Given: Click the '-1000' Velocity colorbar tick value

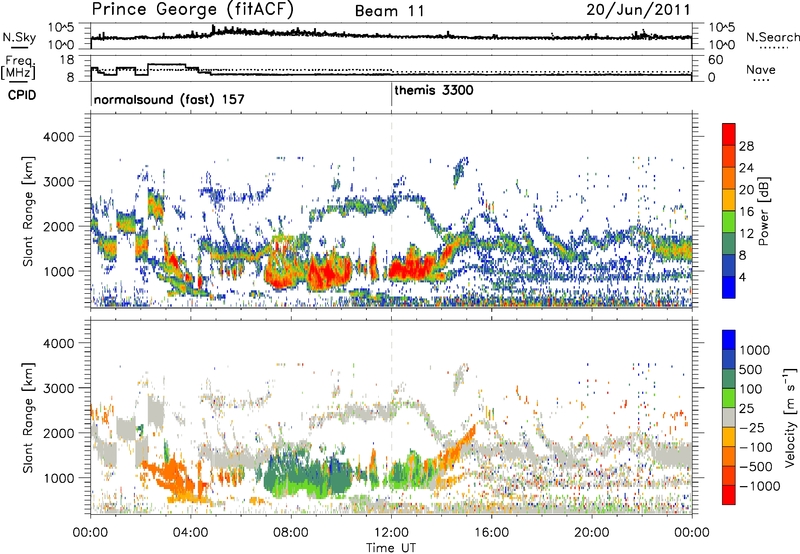Looking at the screenshot, I should click(x=759, y=486).
